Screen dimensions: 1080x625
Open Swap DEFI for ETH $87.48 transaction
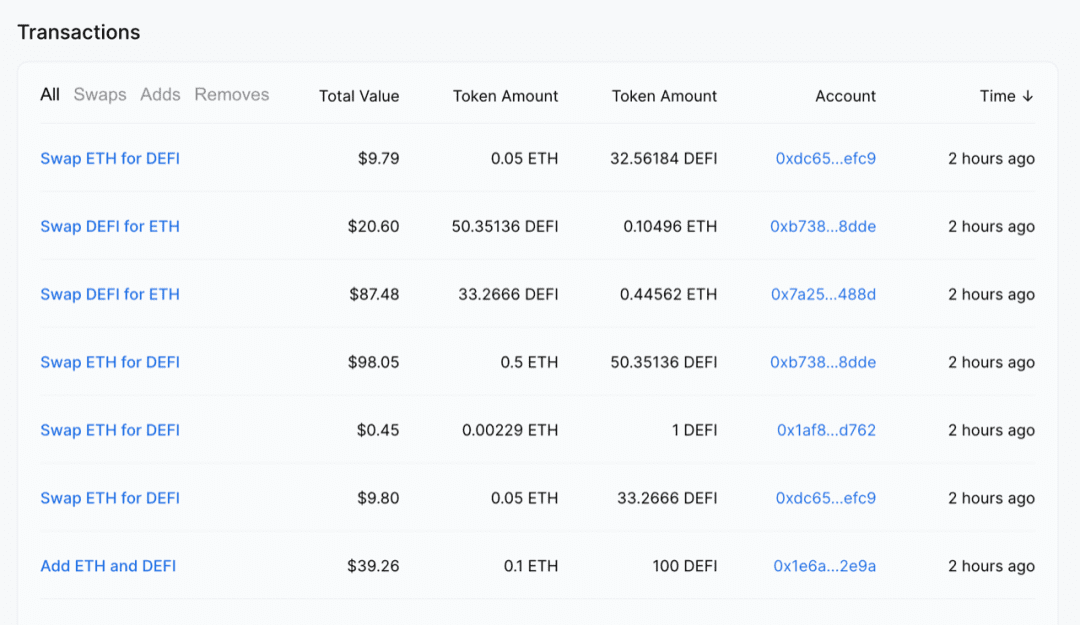(x=110, y=294)
